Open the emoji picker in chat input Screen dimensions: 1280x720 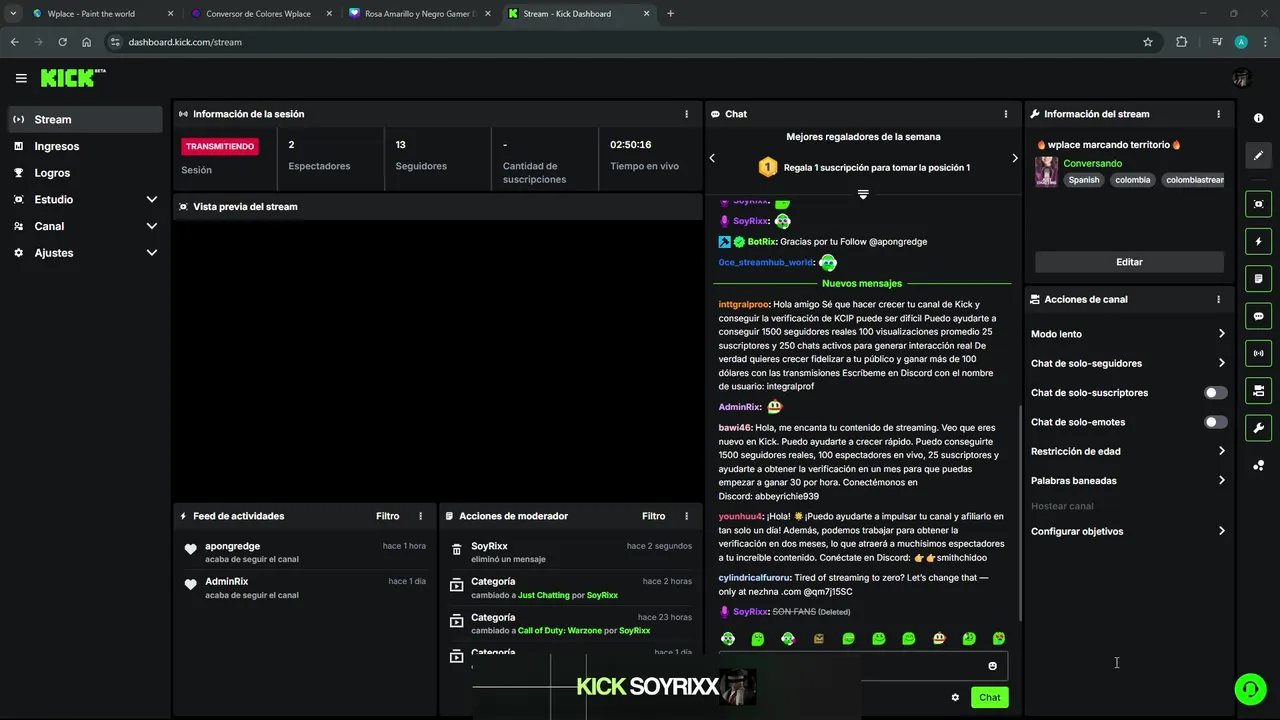(992, 666)
